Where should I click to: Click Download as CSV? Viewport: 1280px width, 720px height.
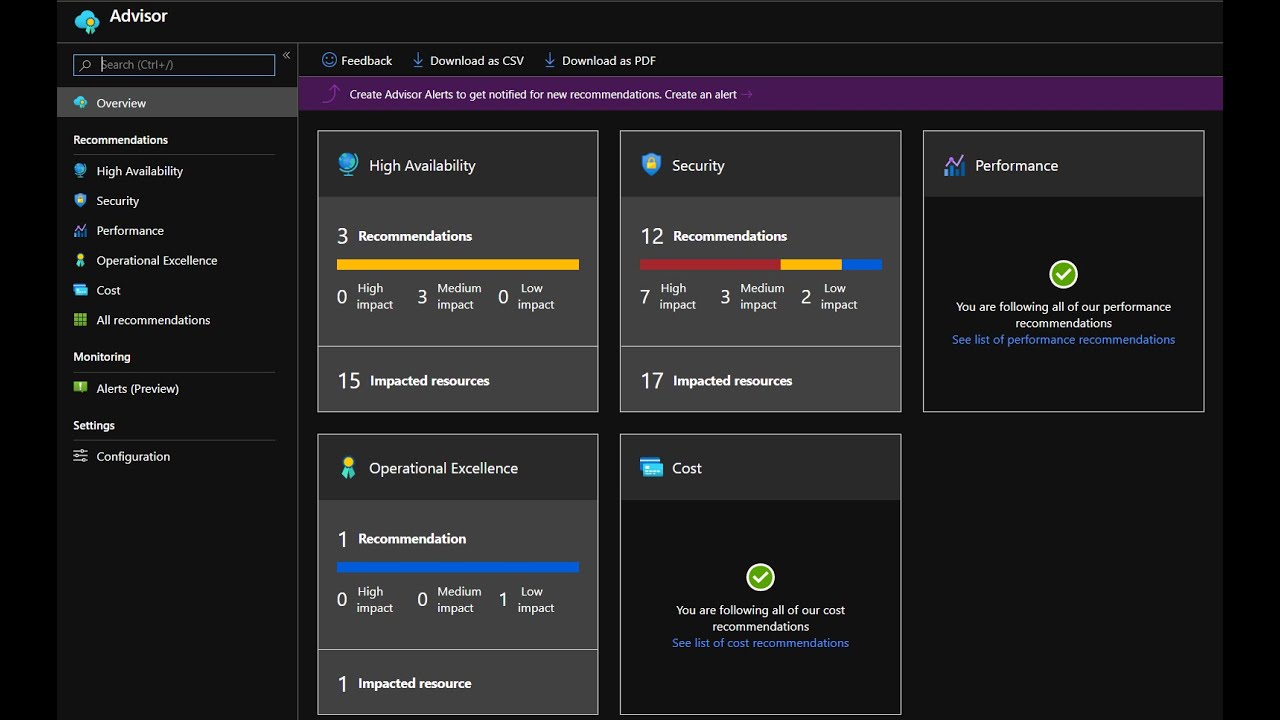point(468,60)
